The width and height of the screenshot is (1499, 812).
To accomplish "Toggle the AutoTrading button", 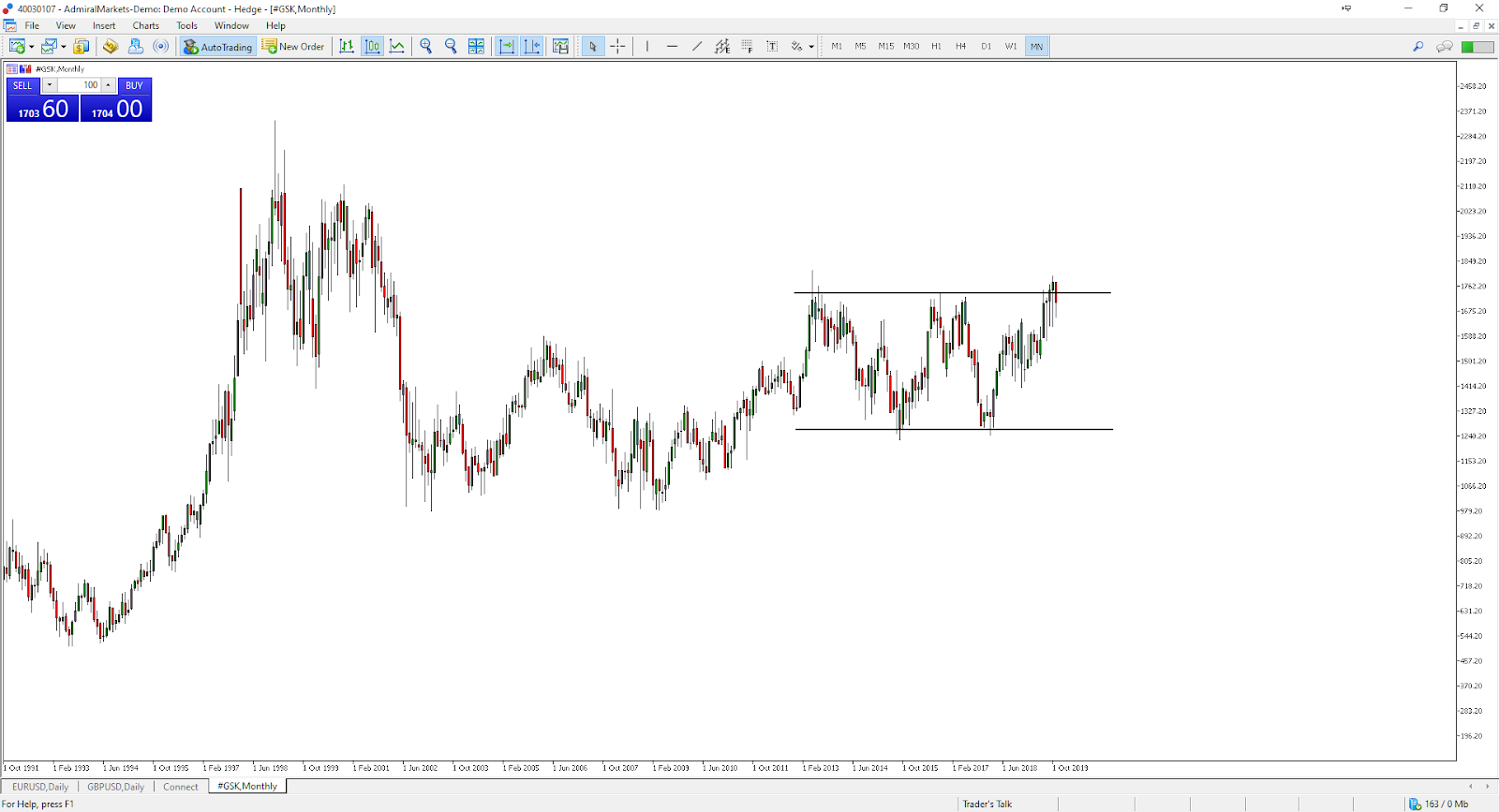I will pos(217,46).
